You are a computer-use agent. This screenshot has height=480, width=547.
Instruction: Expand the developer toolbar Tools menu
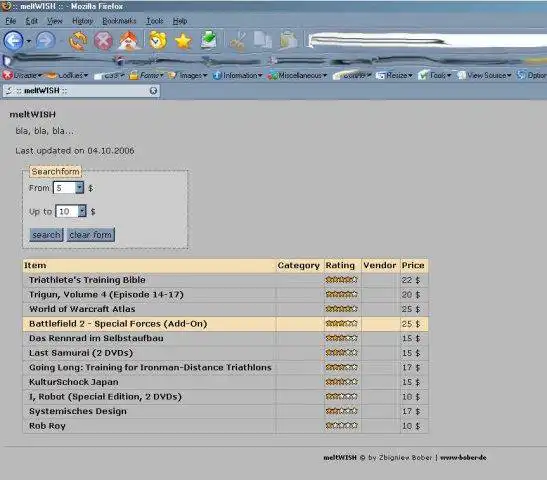pos(435,75)
